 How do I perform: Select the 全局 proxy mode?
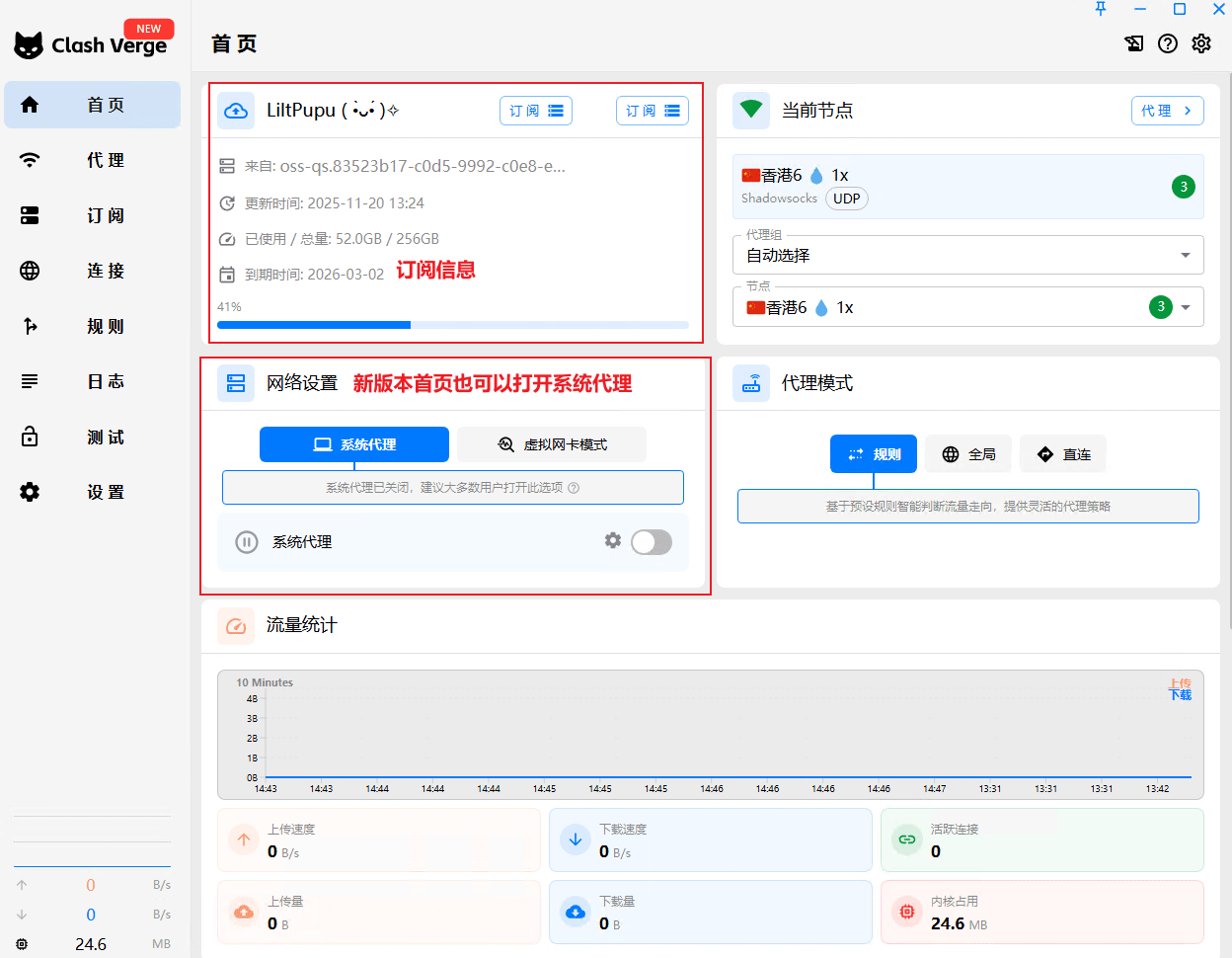point(968,454)
